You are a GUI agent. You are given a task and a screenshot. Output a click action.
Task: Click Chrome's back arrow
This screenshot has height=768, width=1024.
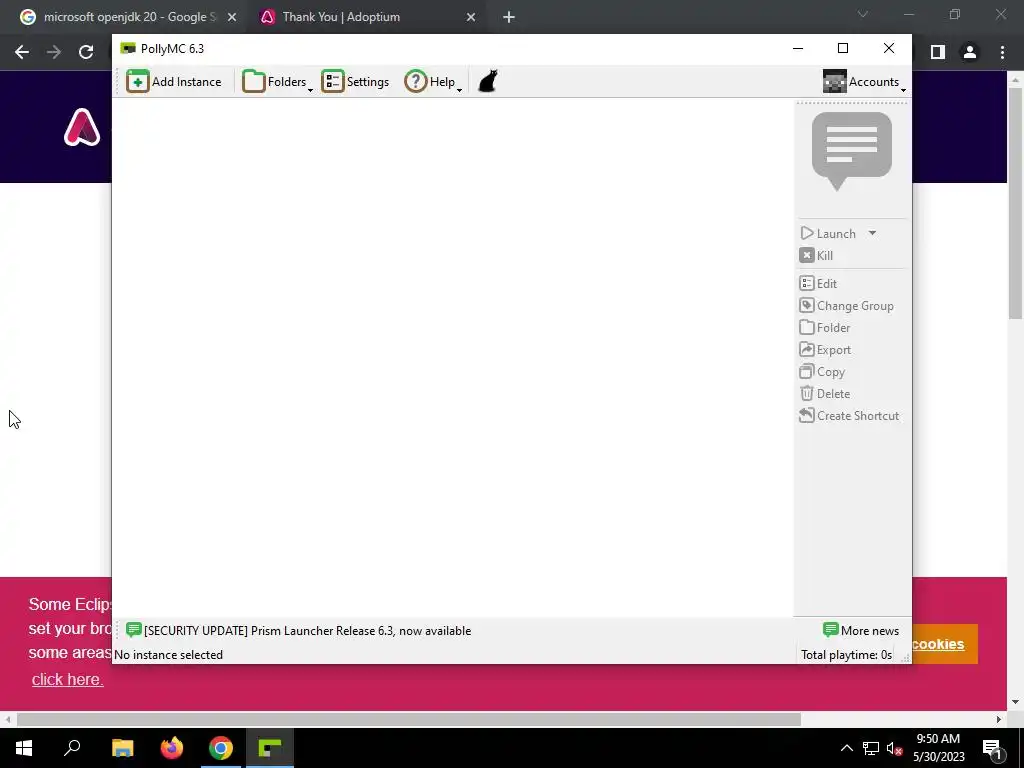click(22, 52)
